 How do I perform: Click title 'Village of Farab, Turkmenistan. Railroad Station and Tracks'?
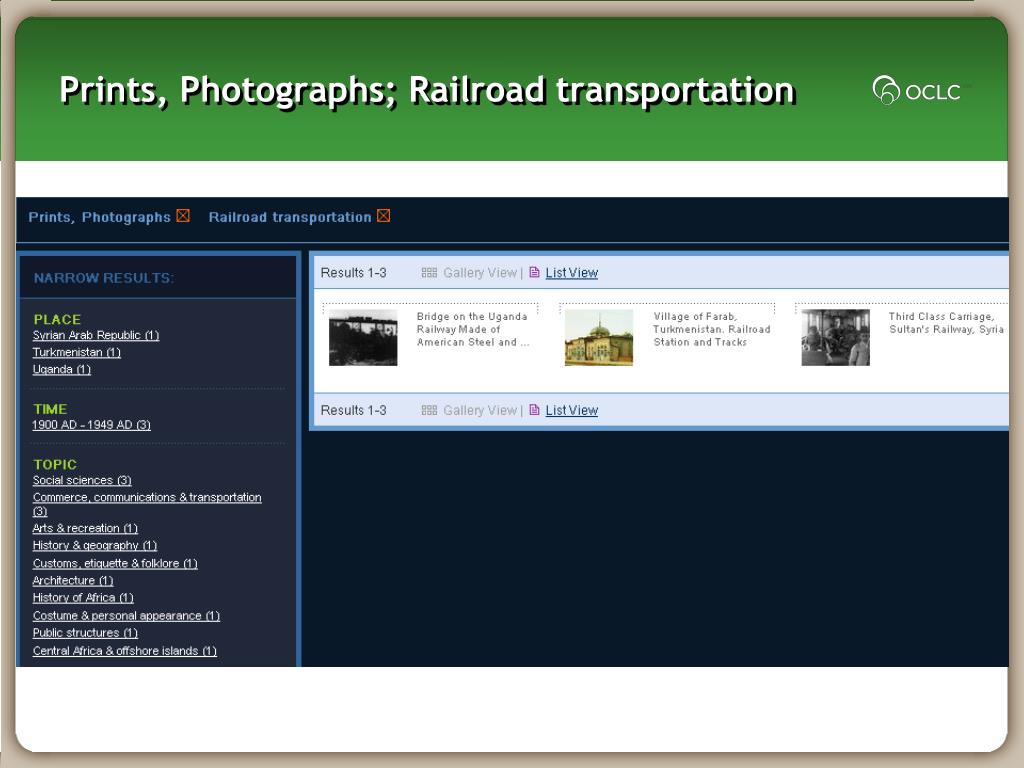click(x=712, y=329)
